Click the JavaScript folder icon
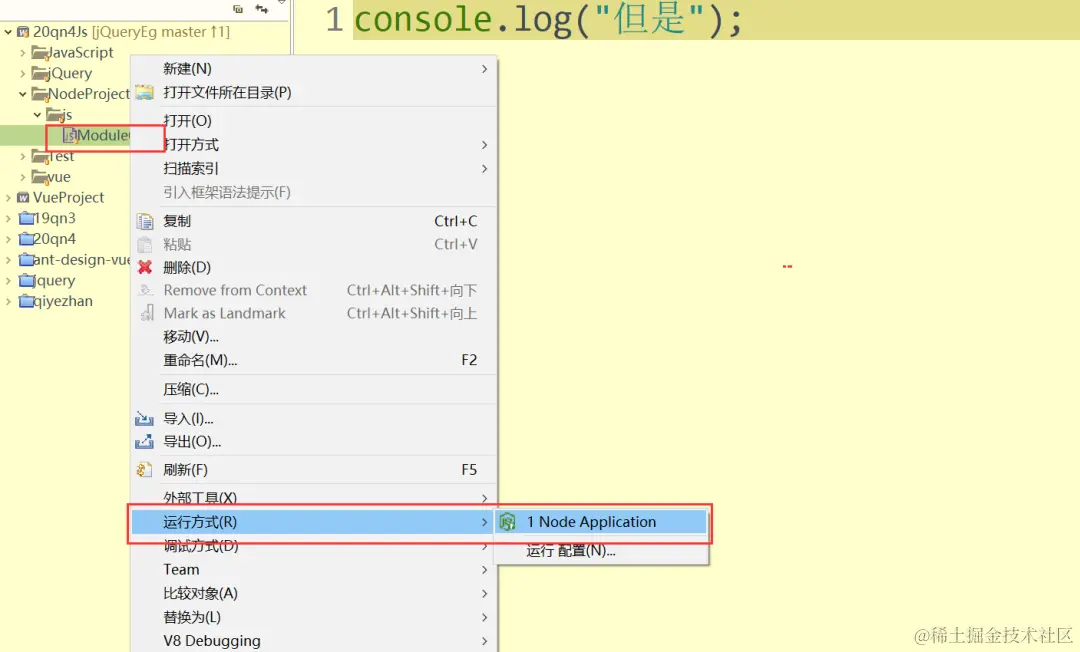 [39, 52]
